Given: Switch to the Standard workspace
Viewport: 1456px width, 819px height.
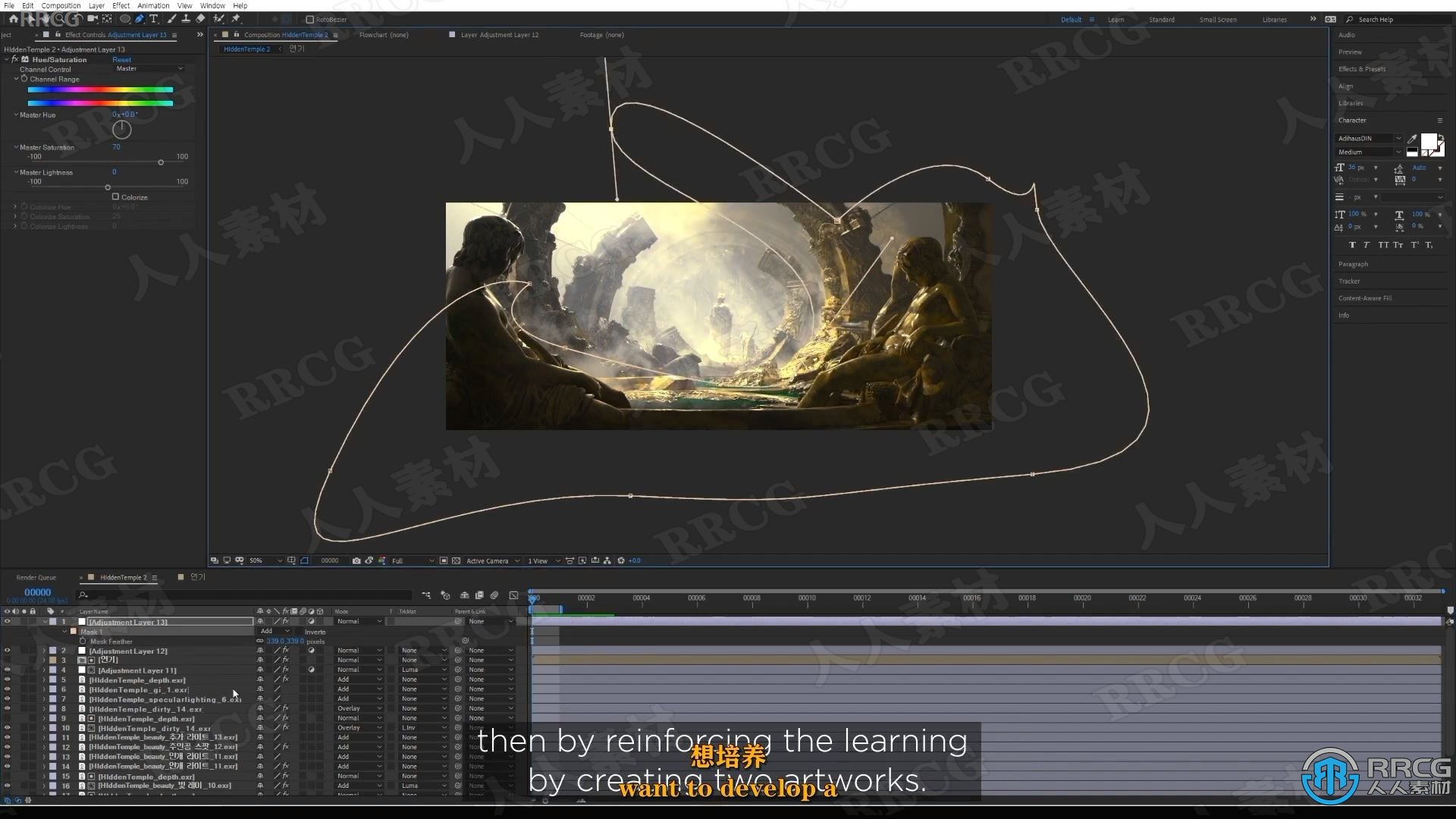Looking at the screenshot, I should click(1161, 20).
